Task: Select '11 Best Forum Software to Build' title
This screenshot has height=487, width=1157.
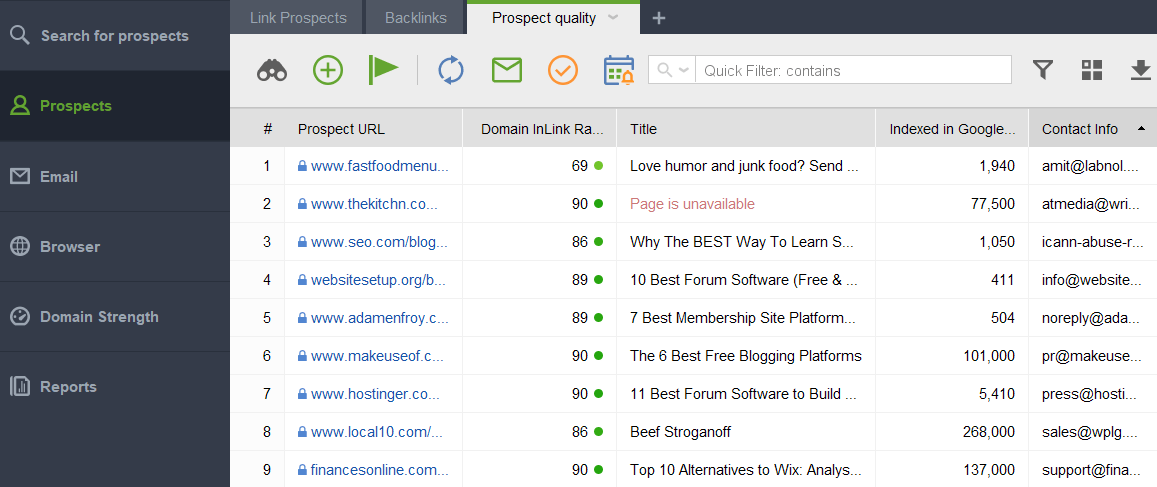Action: coord(746,394)
